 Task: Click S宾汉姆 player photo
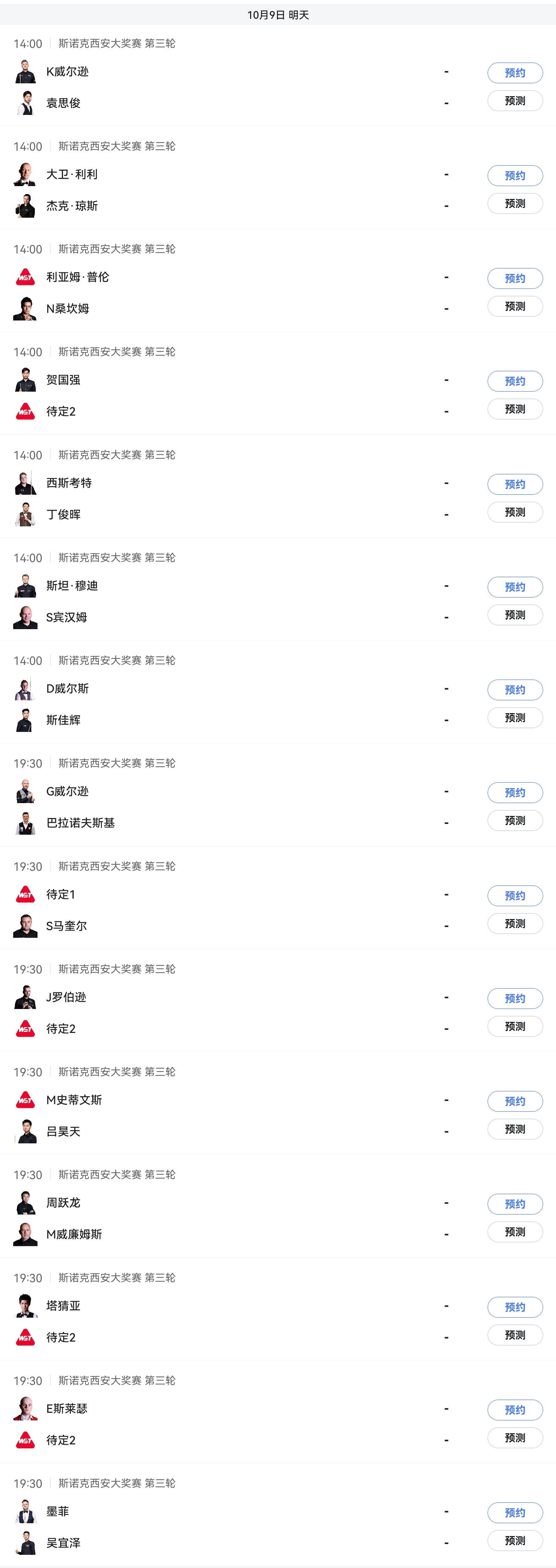(x=25, y=617)
